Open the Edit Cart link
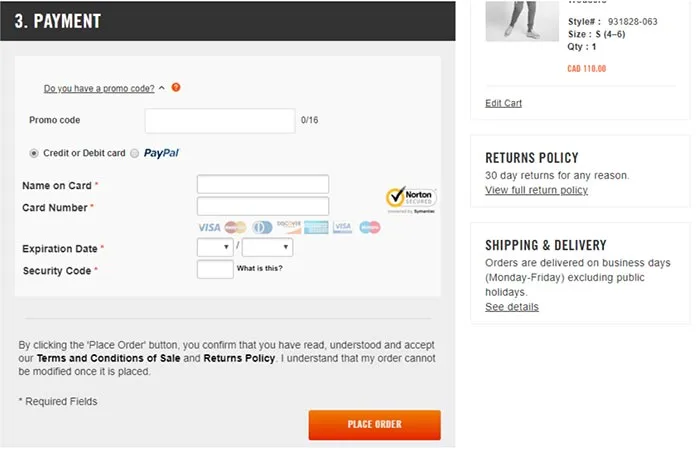The height and width of the screenshot is (450, 700). pos(503,103)
